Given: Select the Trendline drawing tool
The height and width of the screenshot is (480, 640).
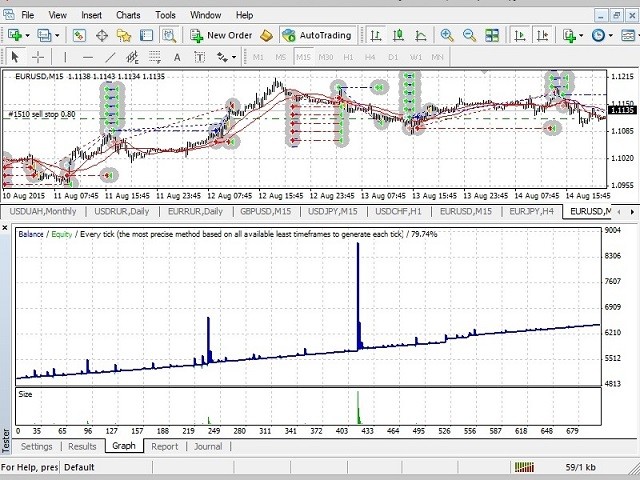Looking at the screenshot, I should 110,57.
